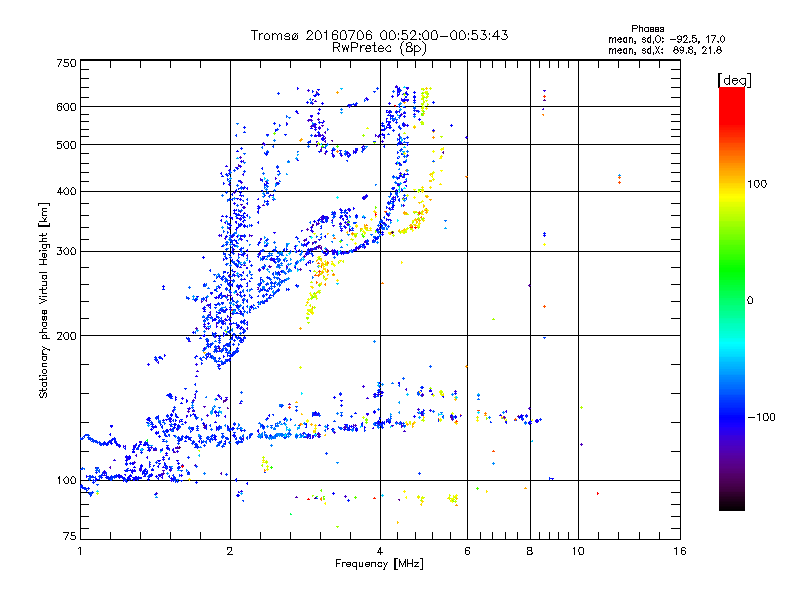Click the 8 MHz frequency tick label
This screenshot has height=600, width=800.
click(530, 551)
